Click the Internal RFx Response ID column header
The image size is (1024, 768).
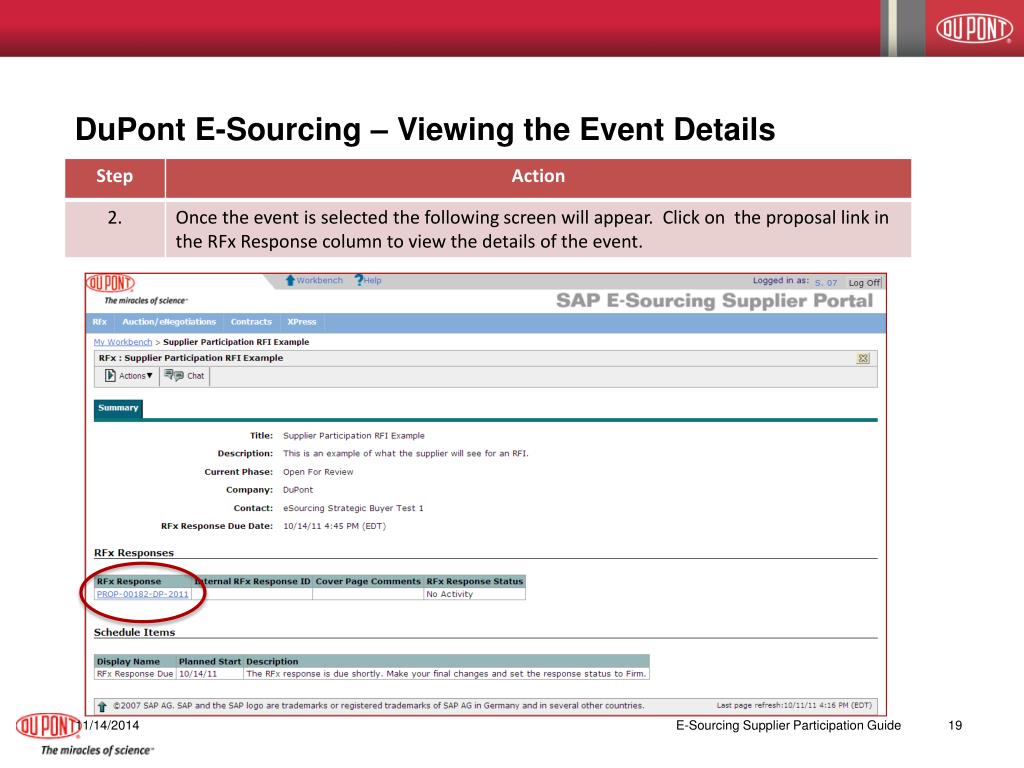pos(253,581)
